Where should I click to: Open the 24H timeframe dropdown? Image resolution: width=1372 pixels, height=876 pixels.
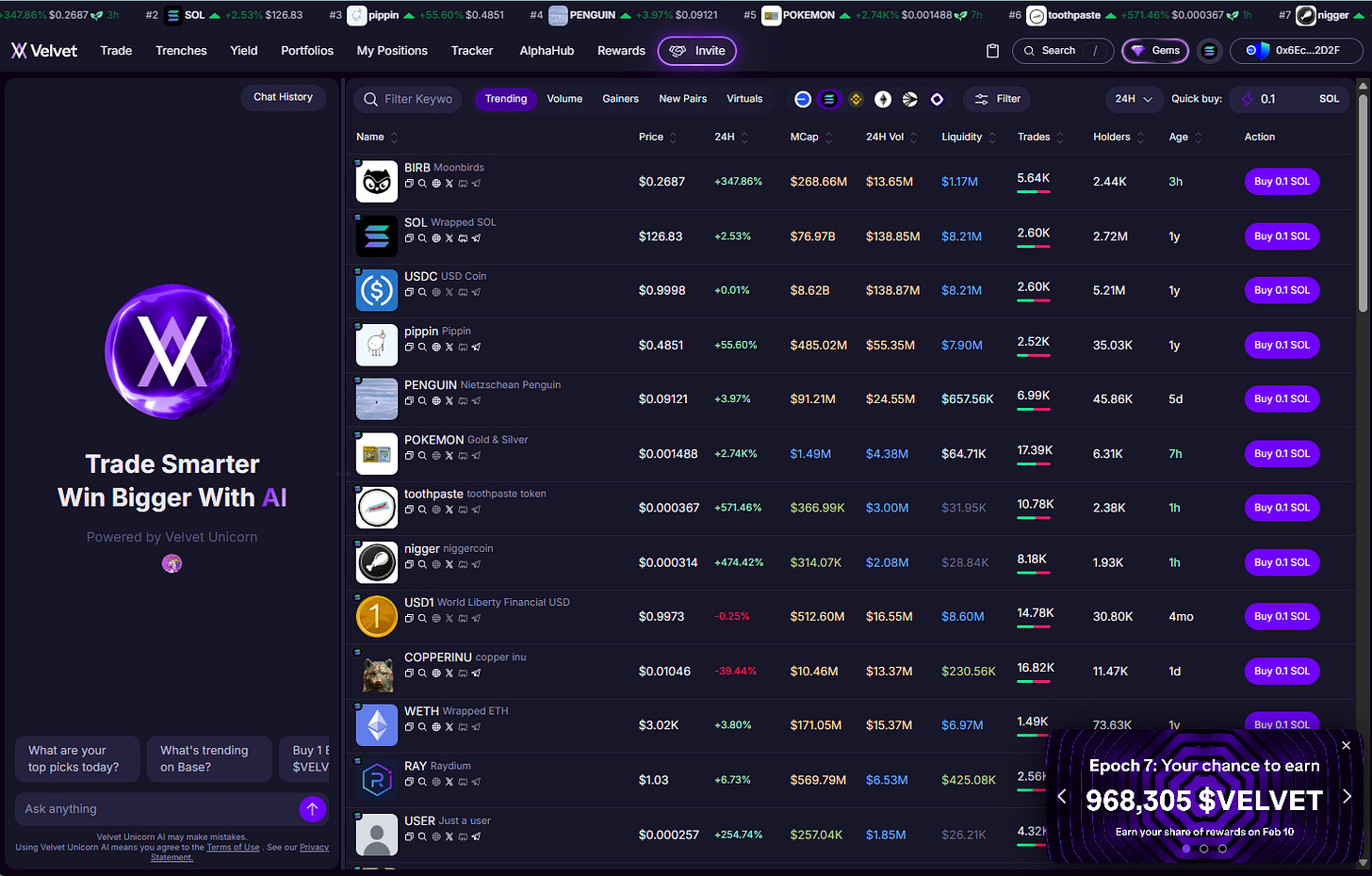(x=1134, y=99)
